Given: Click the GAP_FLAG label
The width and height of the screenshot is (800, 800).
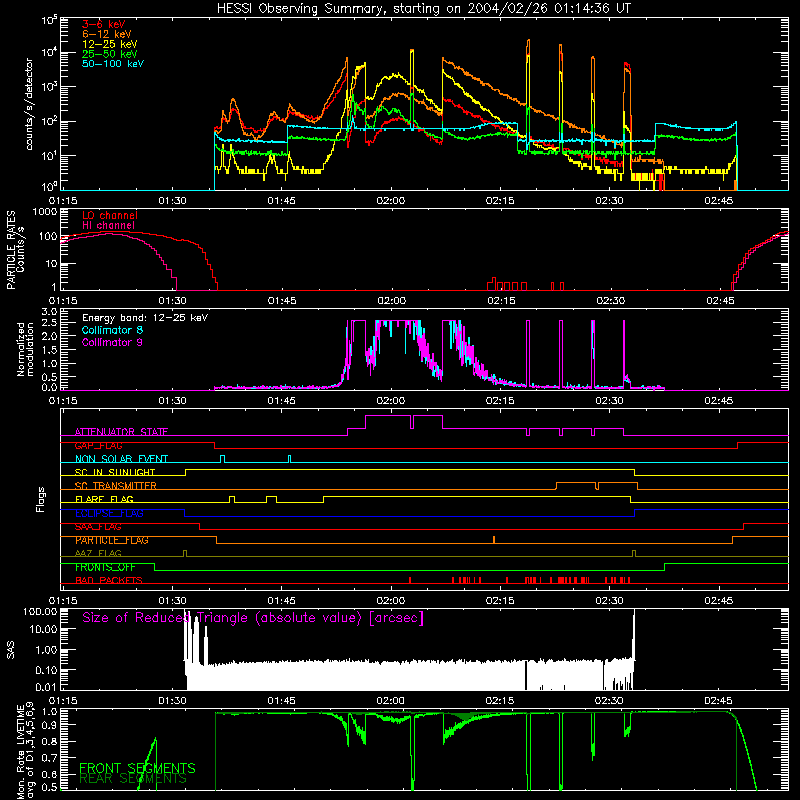Looking at the screenshot, I should point(98,445).
